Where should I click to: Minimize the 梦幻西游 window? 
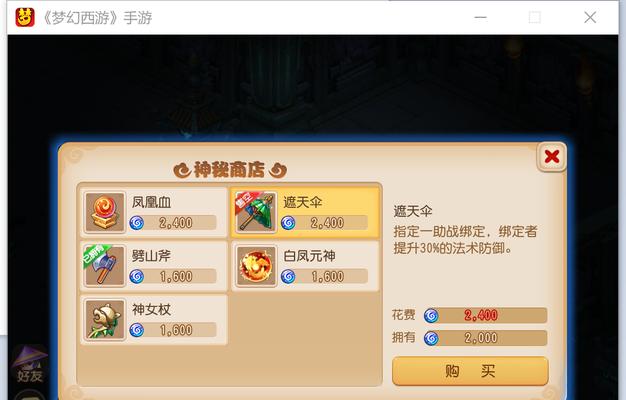click(480, 17)
